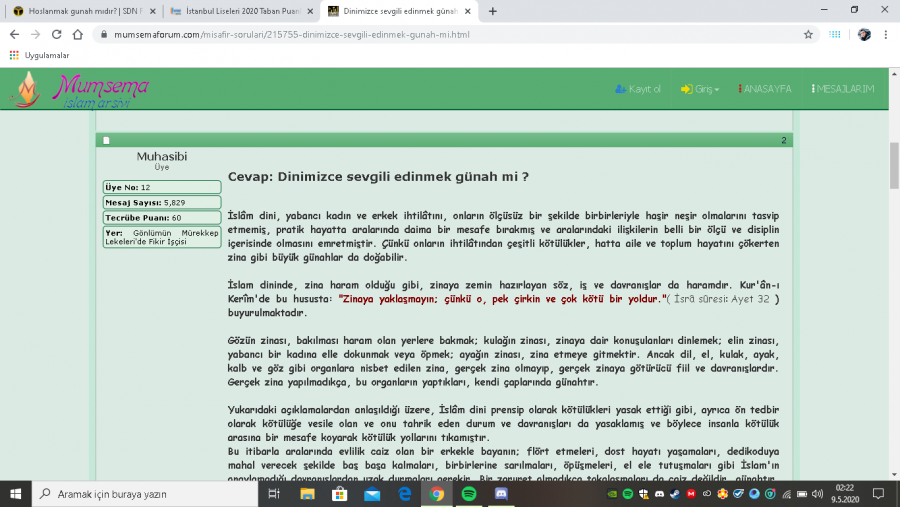This screenshot has height=507, width=900.
Task: Go back to the previous page
Action: (13, 34)
